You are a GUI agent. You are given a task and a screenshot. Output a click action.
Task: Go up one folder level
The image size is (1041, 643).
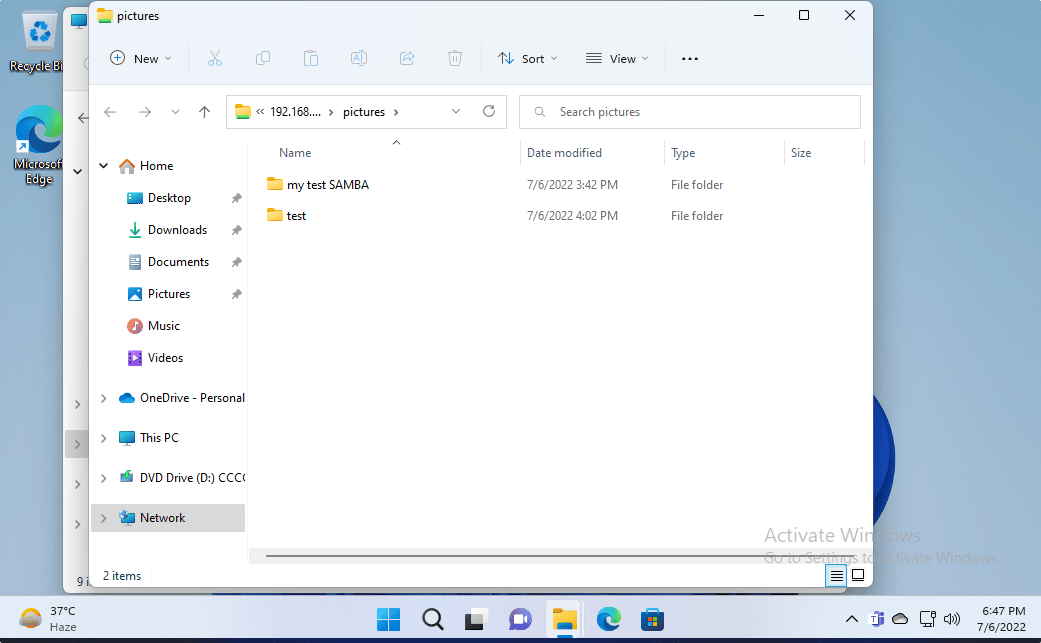click(x=205, y=112)
